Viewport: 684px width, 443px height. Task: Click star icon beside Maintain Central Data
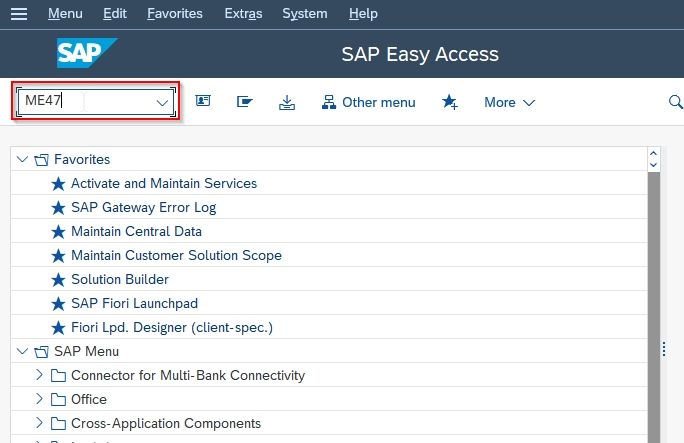(58, 232)
